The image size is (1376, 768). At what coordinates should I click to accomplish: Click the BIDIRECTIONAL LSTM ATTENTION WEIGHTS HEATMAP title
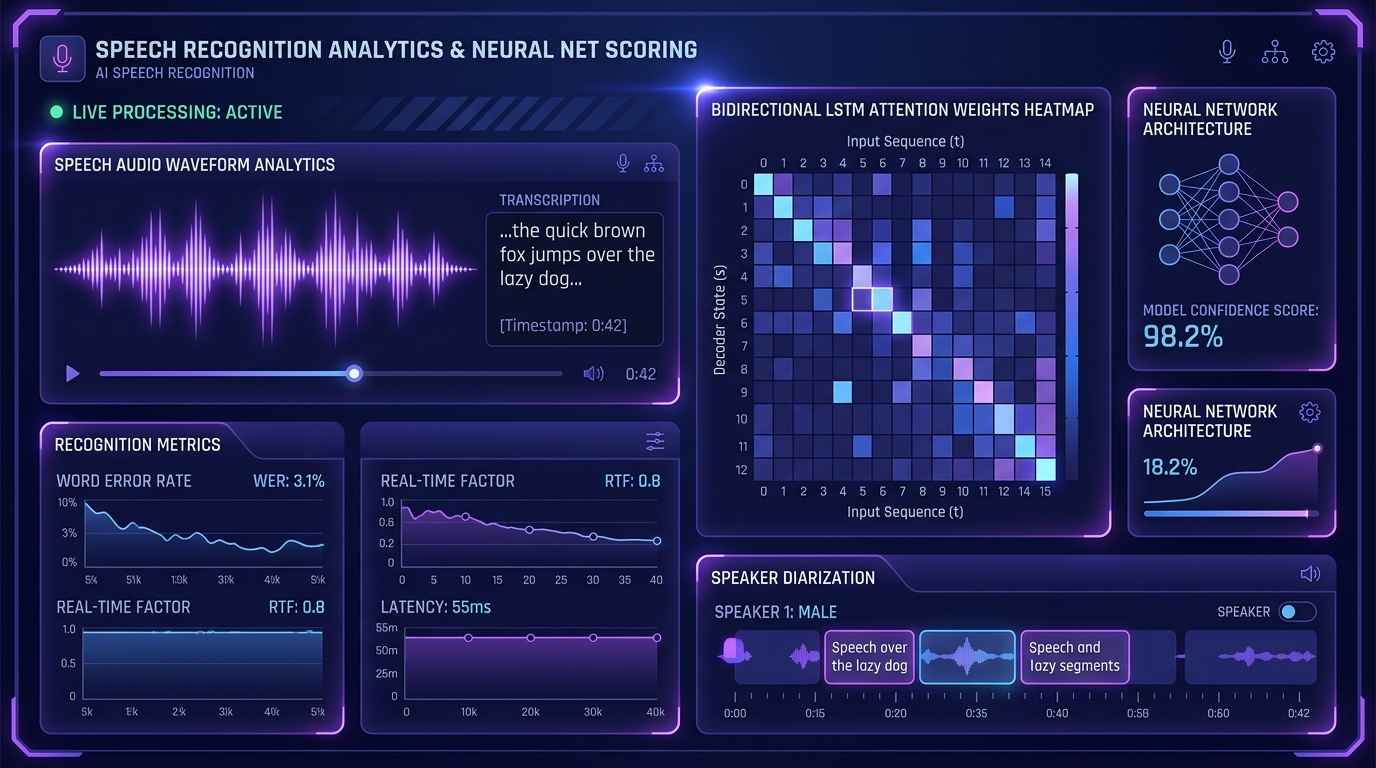pos(903,109)
